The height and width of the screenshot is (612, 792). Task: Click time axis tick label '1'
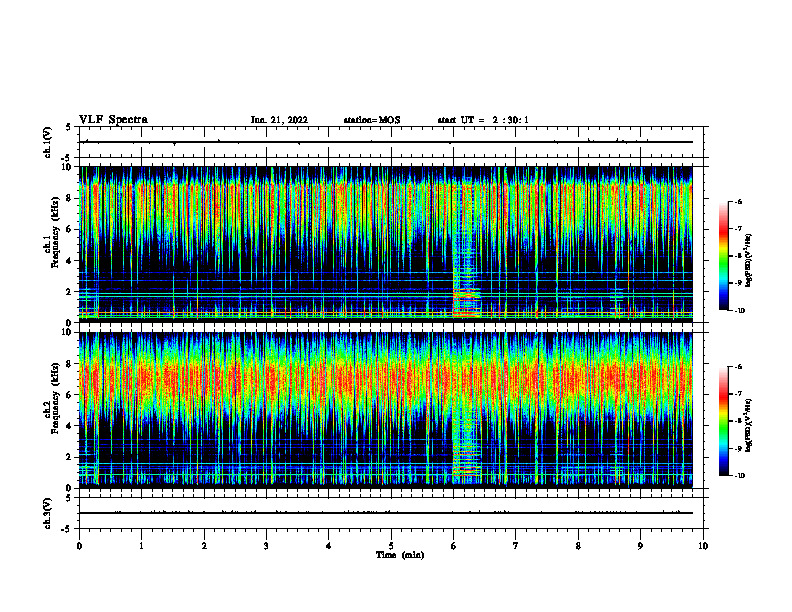pyautogui.click(x=141, y=546)
